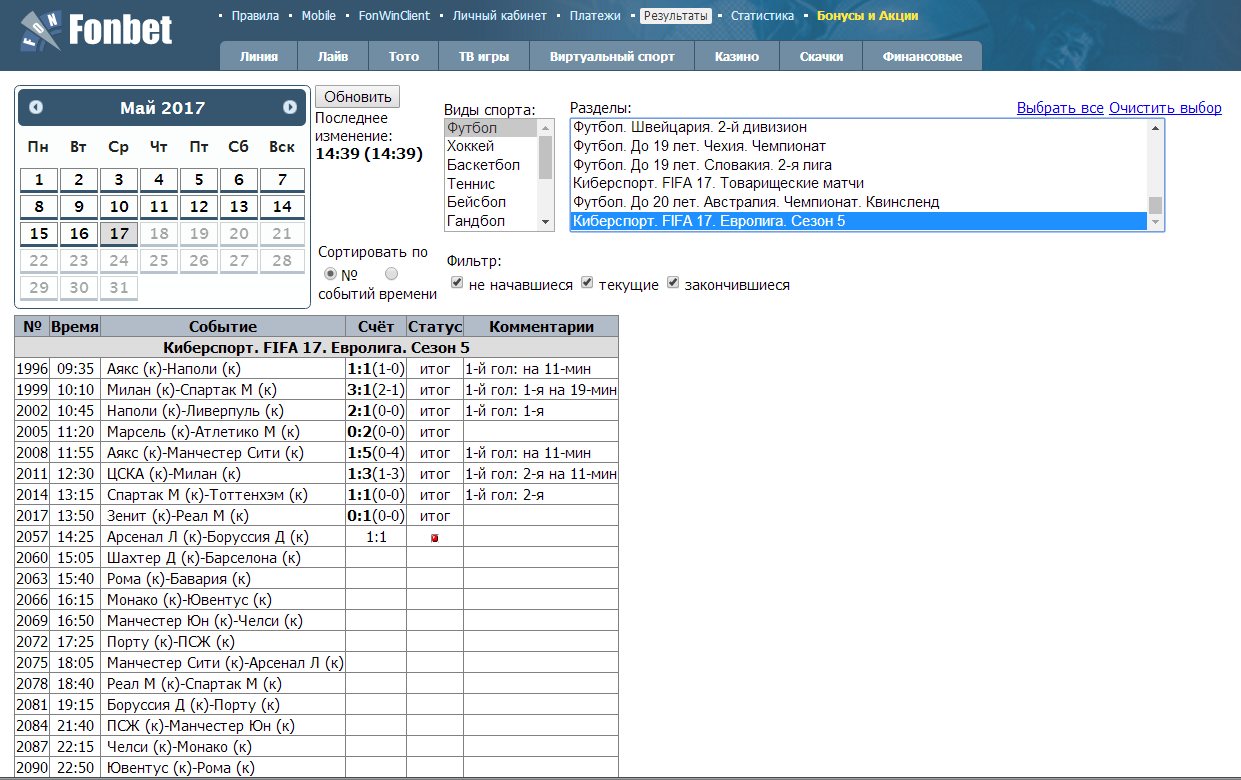Screen dimensions: 1241x780
Task: Go to the ТВ игры tab
Action: 484,56
